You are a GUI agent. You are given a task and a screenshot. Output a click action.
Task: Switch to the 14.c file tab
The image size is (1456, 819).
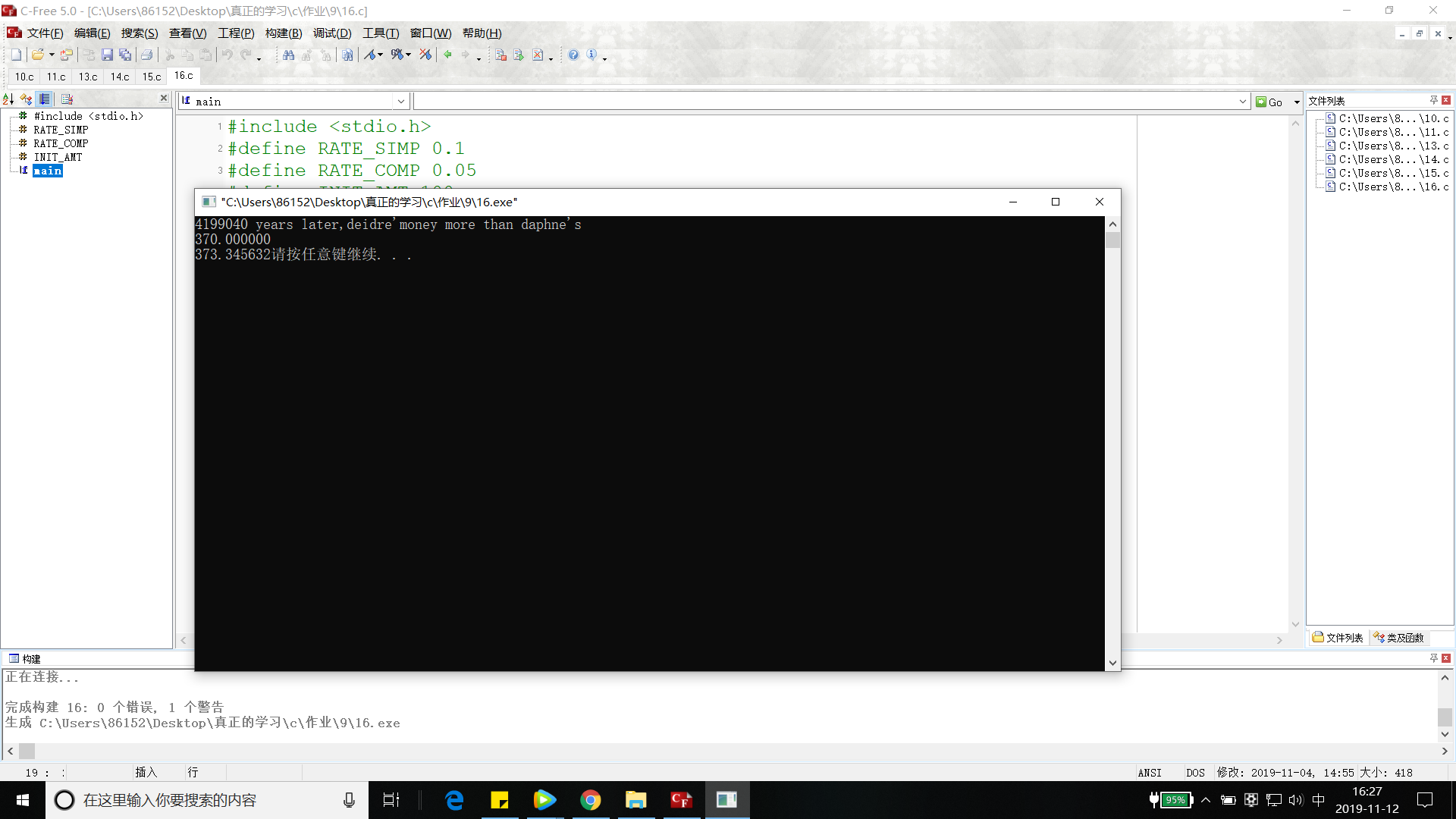click(119, 77)
